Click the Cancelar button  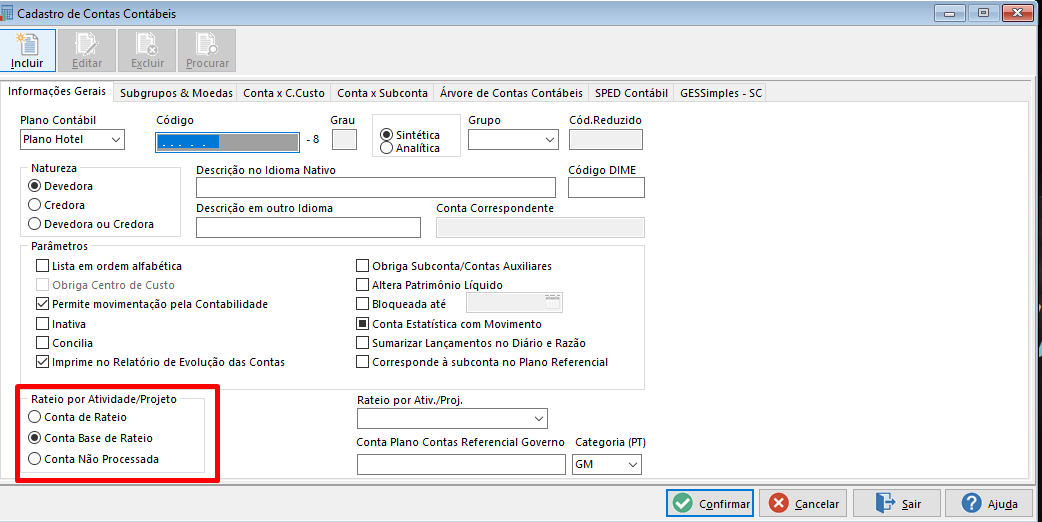click(x=803, y=503)
